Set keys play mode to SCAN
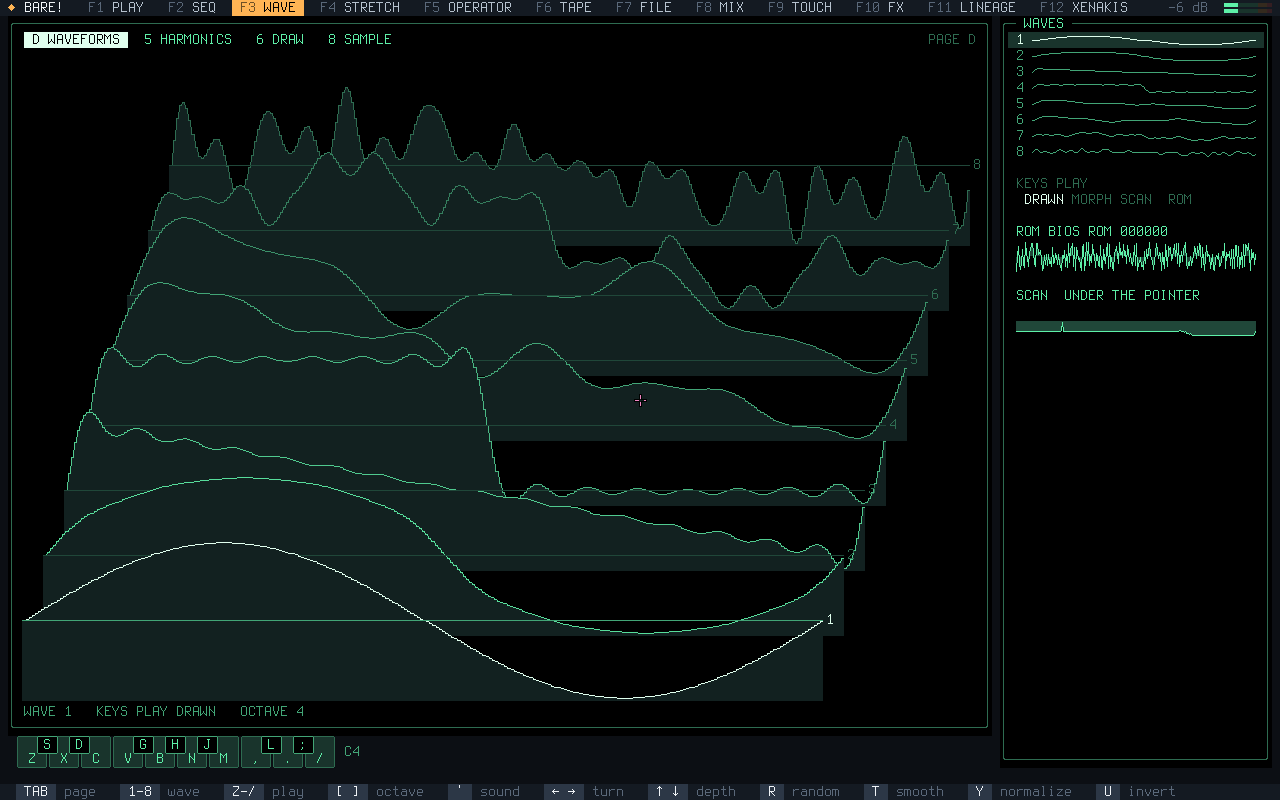The width and height of the screenshot is (1280, 800). point(1136,199)
